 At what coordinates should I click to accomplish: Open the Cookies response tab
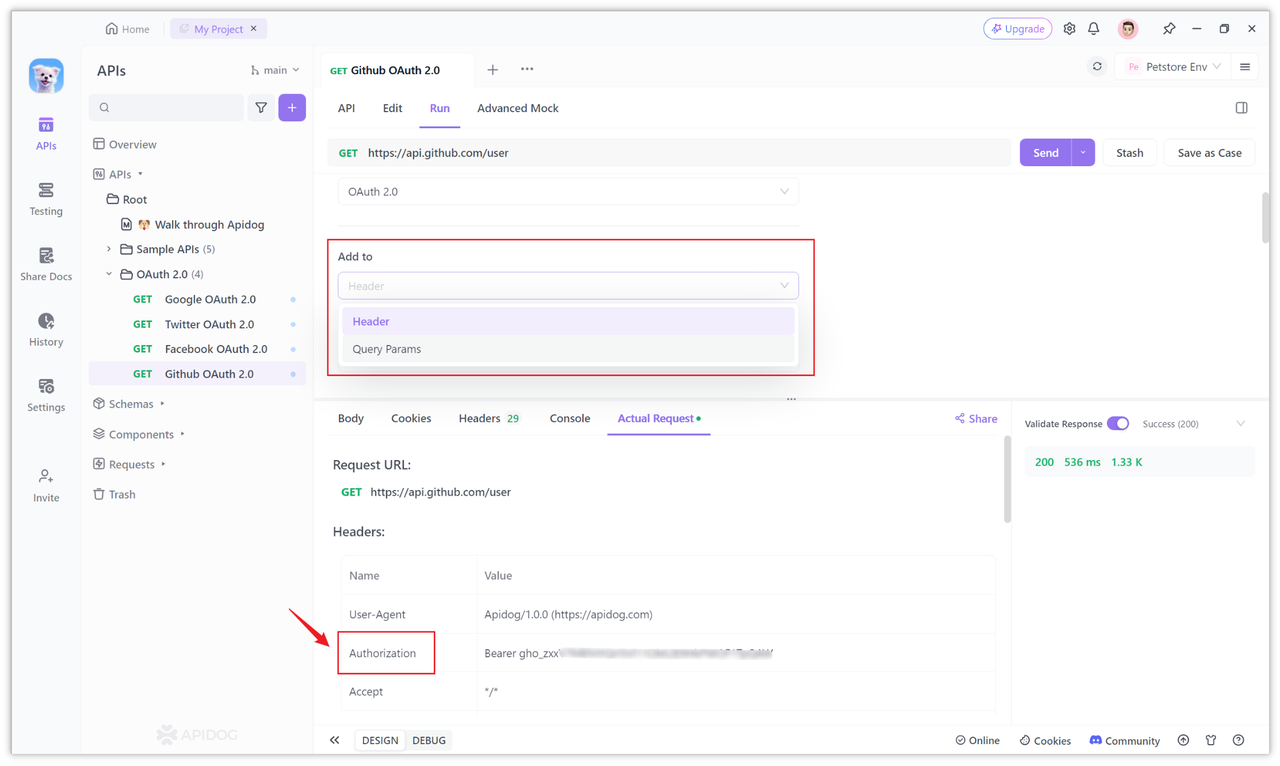(411, 418)
